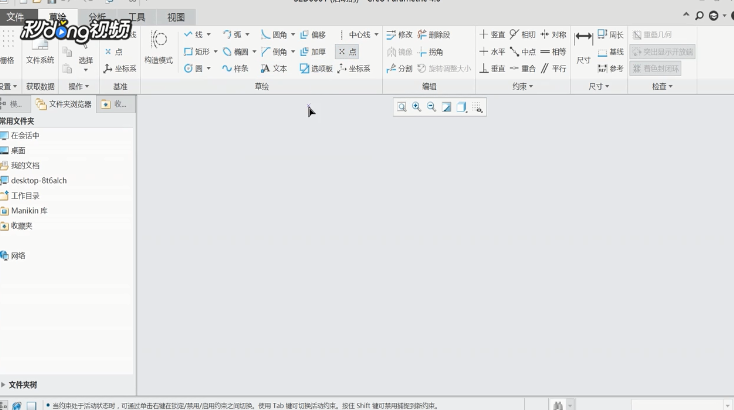Click the 删除段 (Delete Segment) tool
The width and height of the screenshot is (734, 410).
point(434,35)
